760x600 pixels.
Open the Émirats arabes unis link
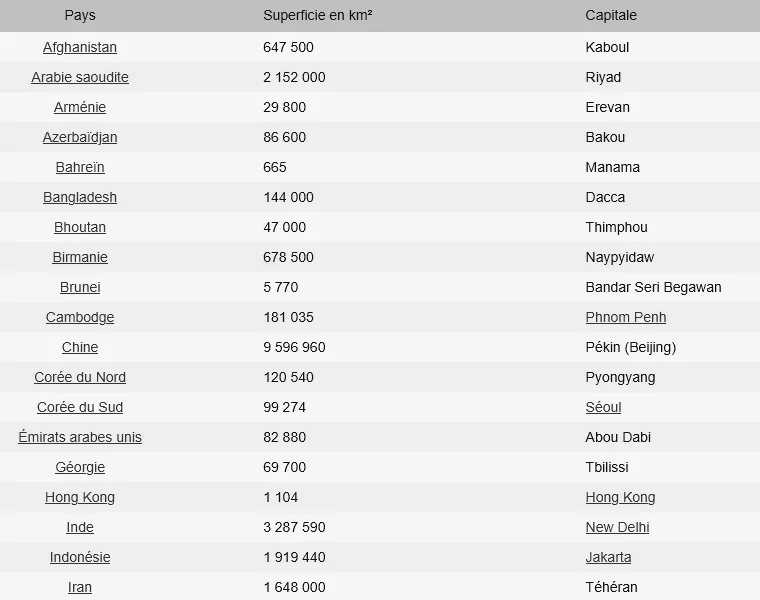coord(80,437)
